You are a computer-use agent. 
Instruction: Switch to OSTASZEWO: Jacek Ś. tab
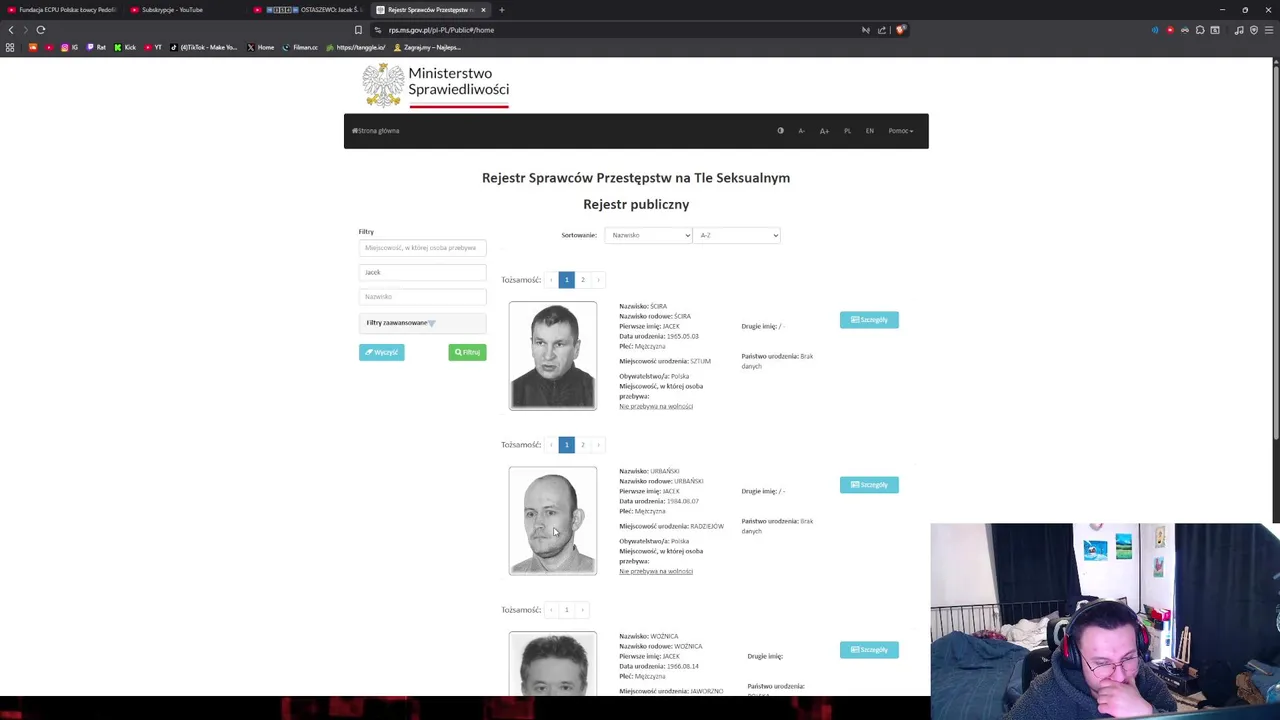(308, 10)
